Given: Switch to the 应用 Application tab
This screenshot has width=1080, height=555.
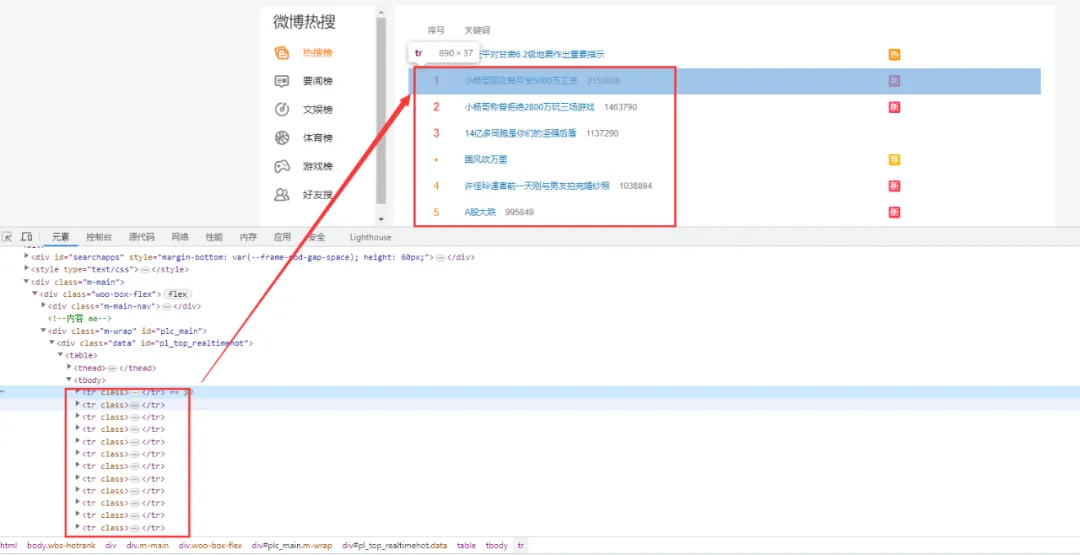Looking at the screenshot, I should click(x=282, y=237).
